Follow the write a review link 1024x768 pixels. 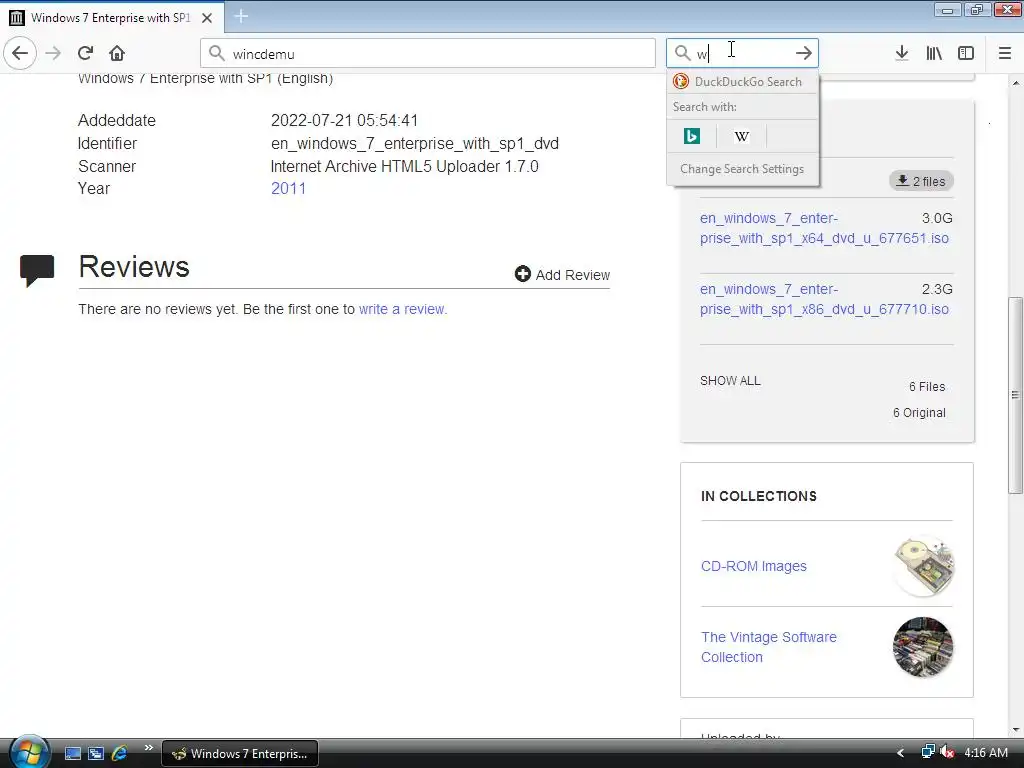pos(403,309)
